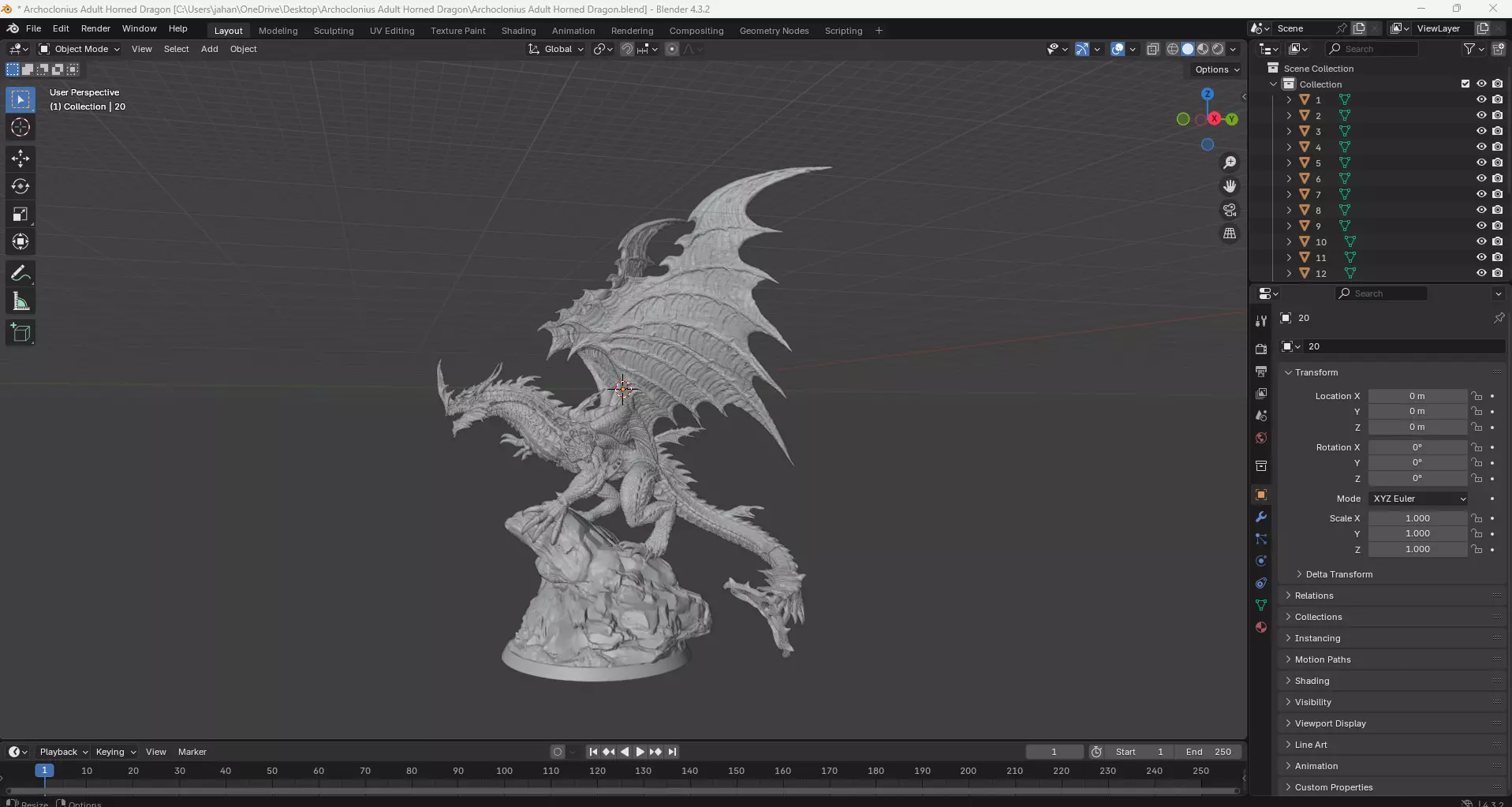The width and height of the screenshot is (1512, 807).
Task: Add a new workspace with plus
Action: [x=879, y=31]
